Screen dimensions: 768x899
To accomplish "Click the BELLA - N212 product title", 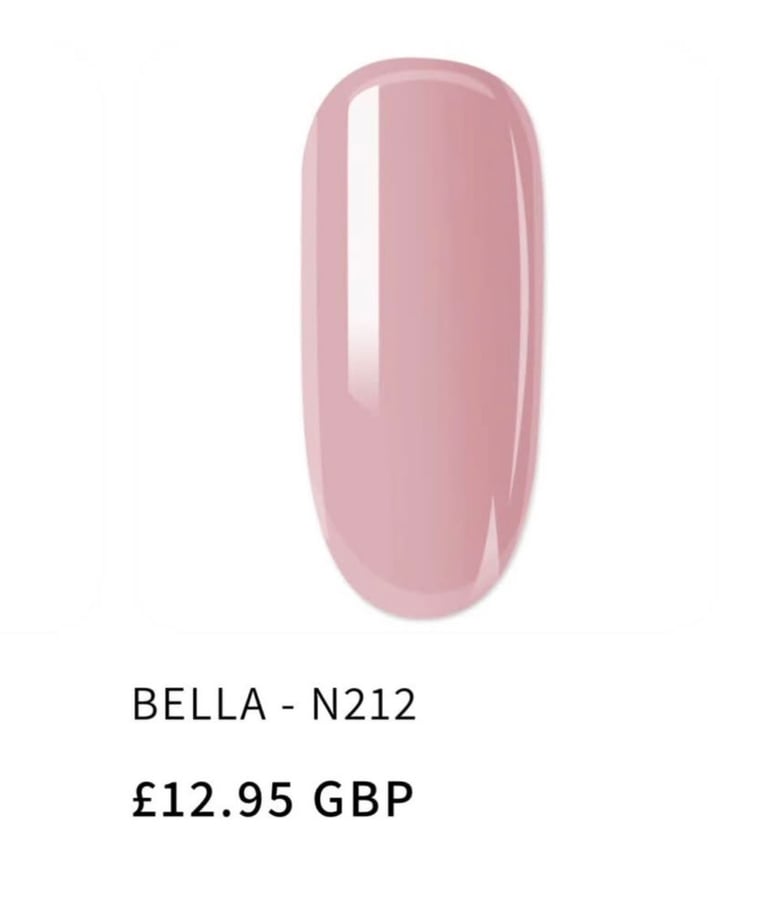I will (x=273, y=704).
